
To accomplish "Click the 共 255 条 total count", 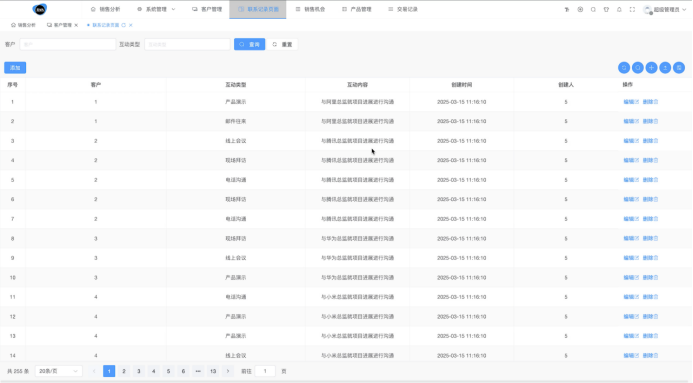I will [x=18, y=371].
